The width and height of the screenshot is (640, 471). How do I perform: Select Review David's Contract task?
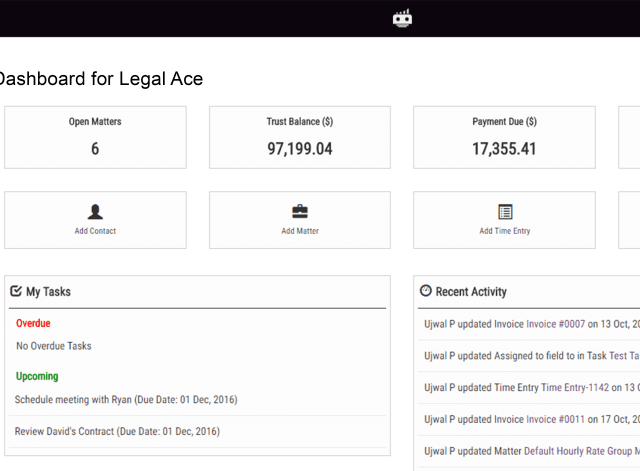pos(117,431)
